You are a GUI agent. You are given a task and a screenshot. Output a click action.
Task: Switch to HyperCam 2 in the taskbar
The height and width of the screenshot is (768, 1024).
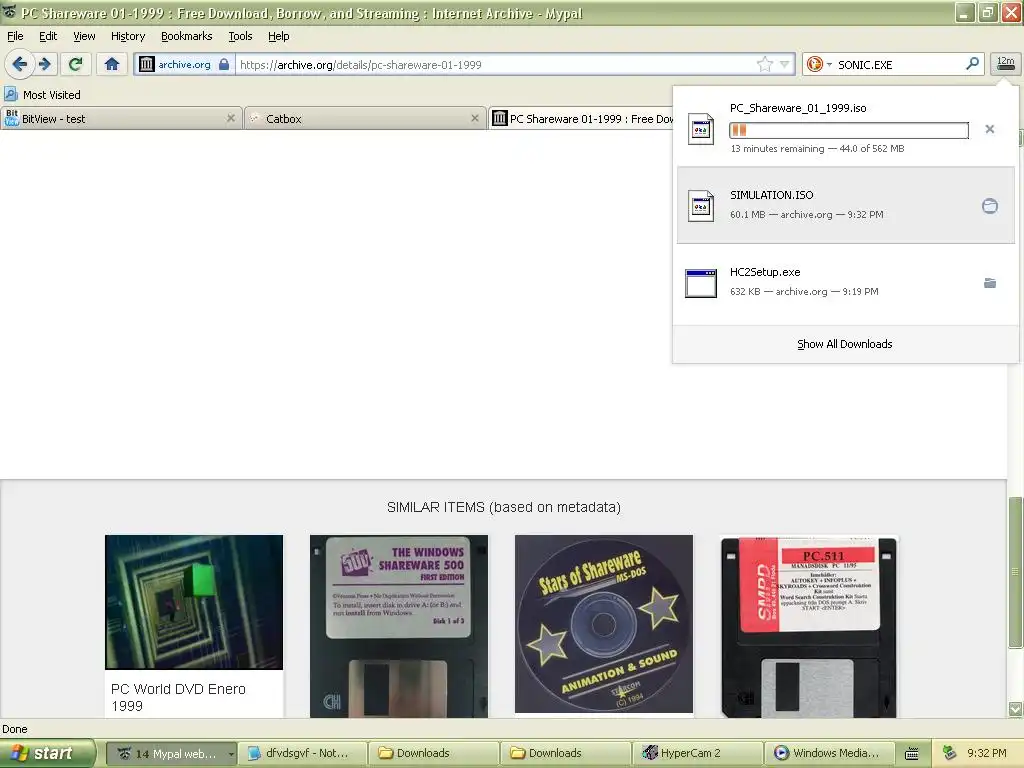[697, 753]
